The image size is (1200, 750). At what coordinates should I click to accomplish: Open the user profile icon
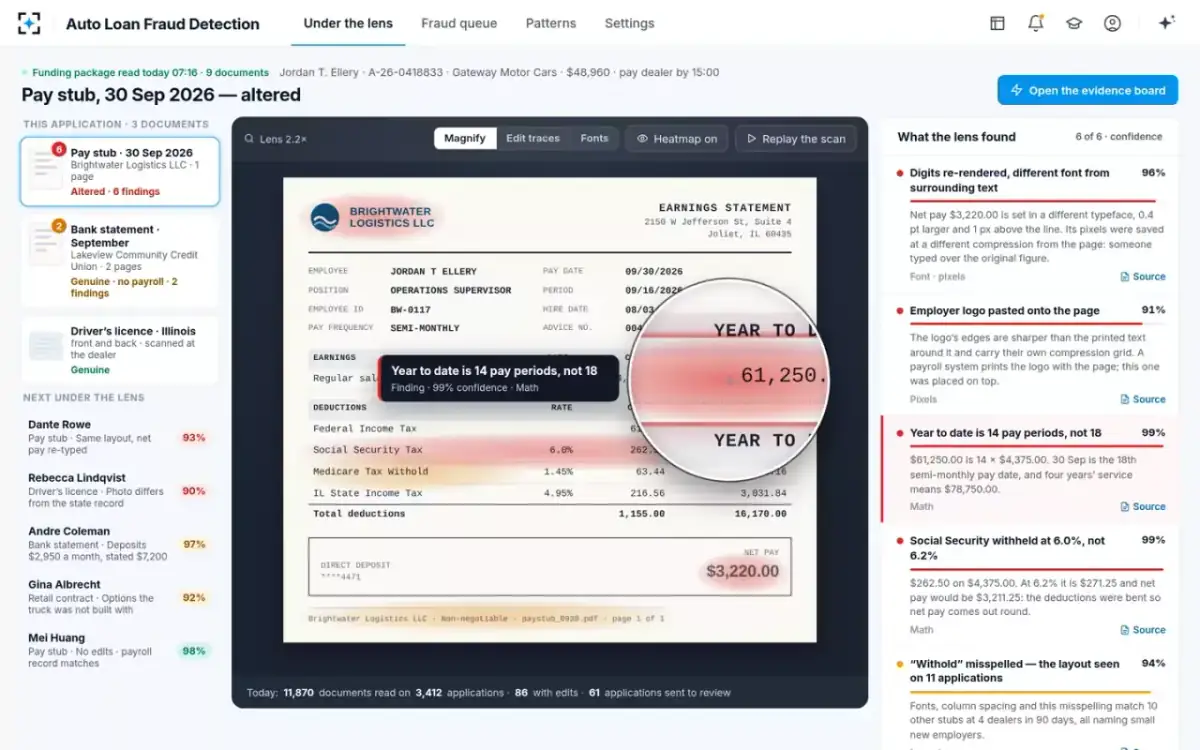[x=1112, y=23]
